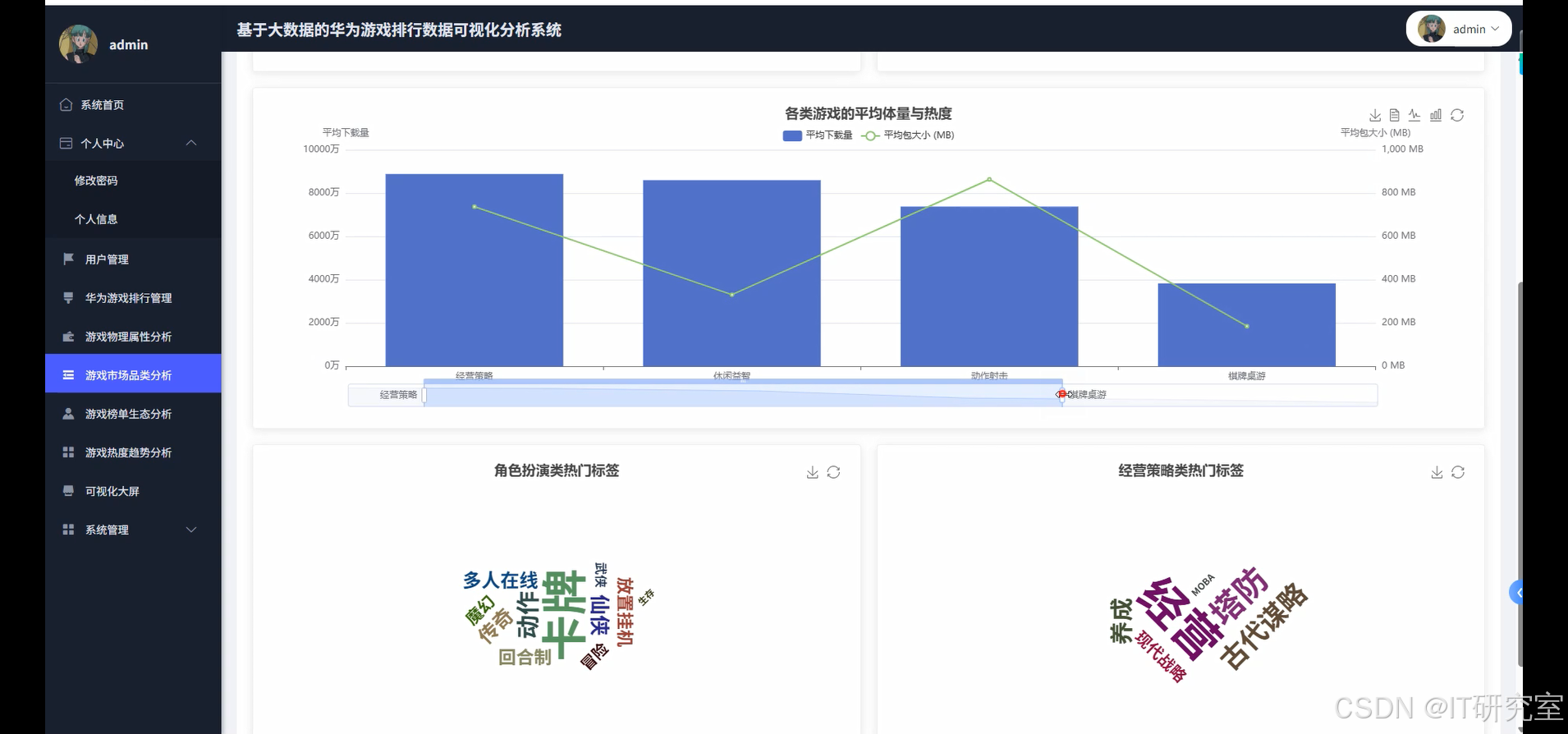Click the right red handle of the data zoom slider

tap(1061, 395)
